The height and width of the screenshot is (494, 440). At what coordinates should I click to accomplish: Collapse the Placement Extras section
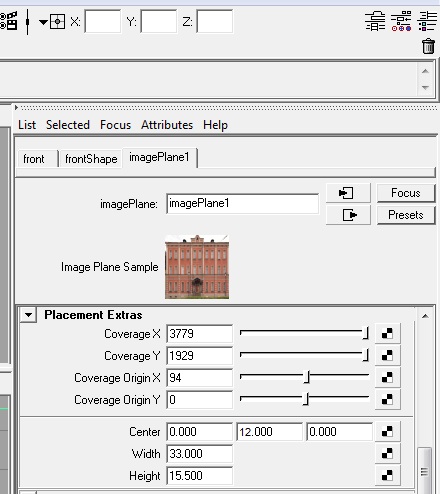tap(28, 315)
